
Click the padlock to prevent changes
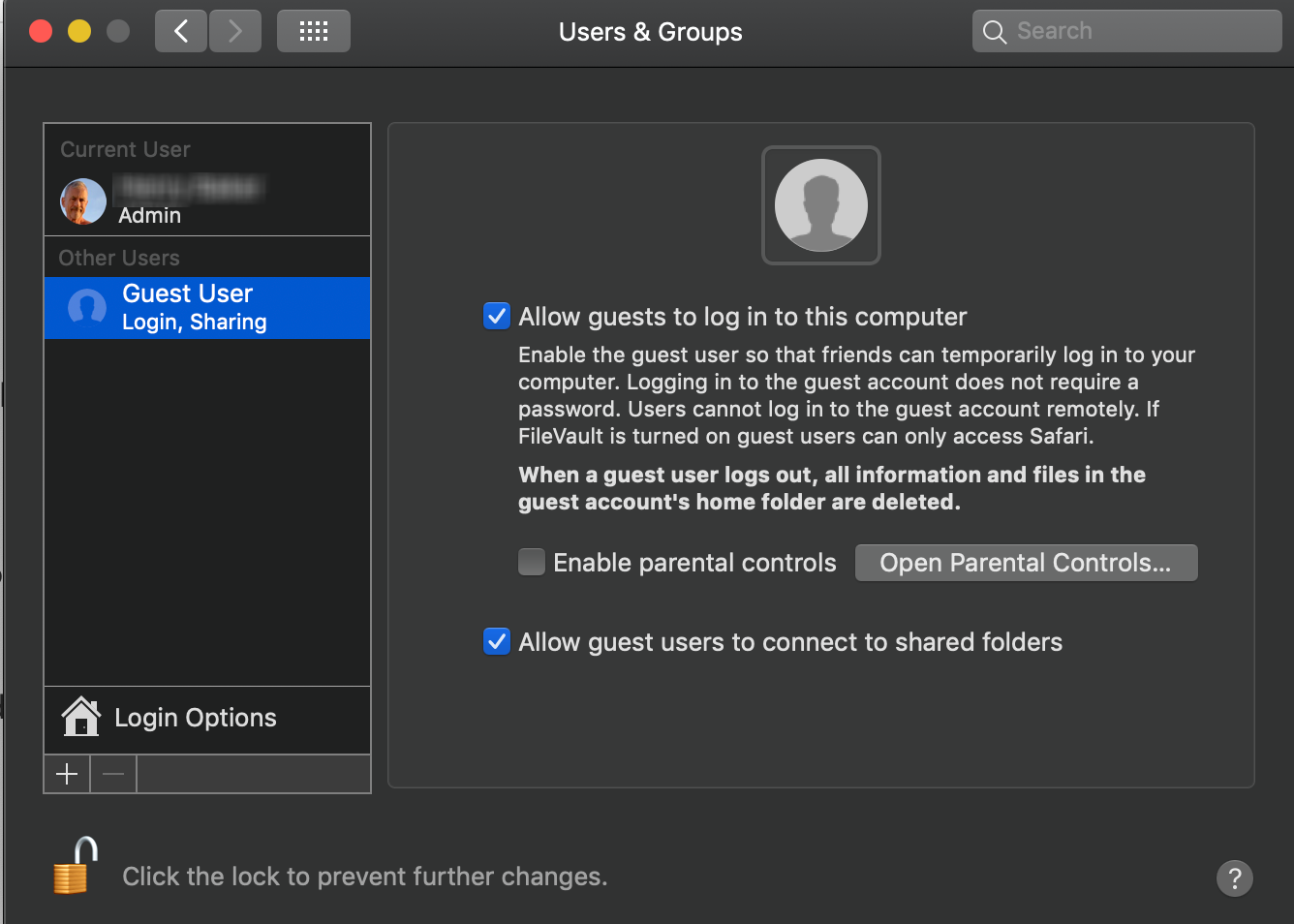[77, 865]
